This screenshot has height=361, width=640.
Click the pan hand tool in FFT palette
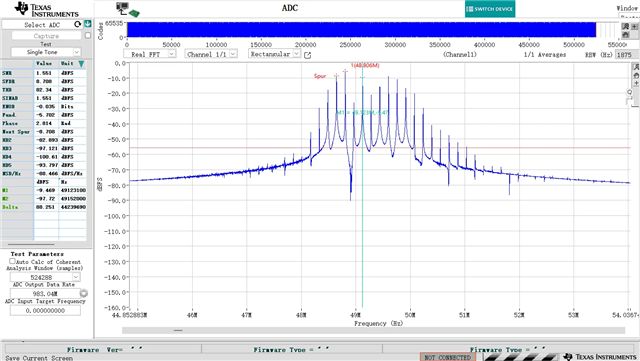pos(636,75)
